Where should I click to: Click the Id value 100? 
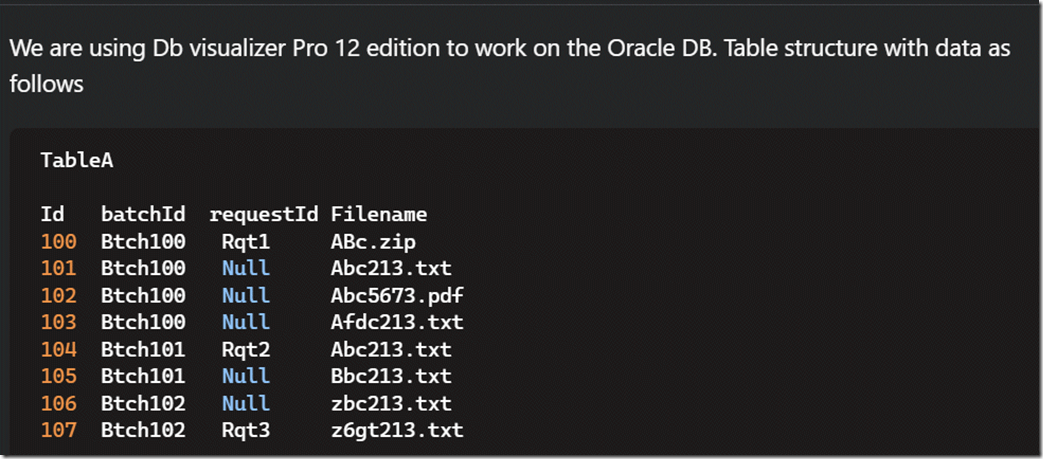[x=58, y=242]
